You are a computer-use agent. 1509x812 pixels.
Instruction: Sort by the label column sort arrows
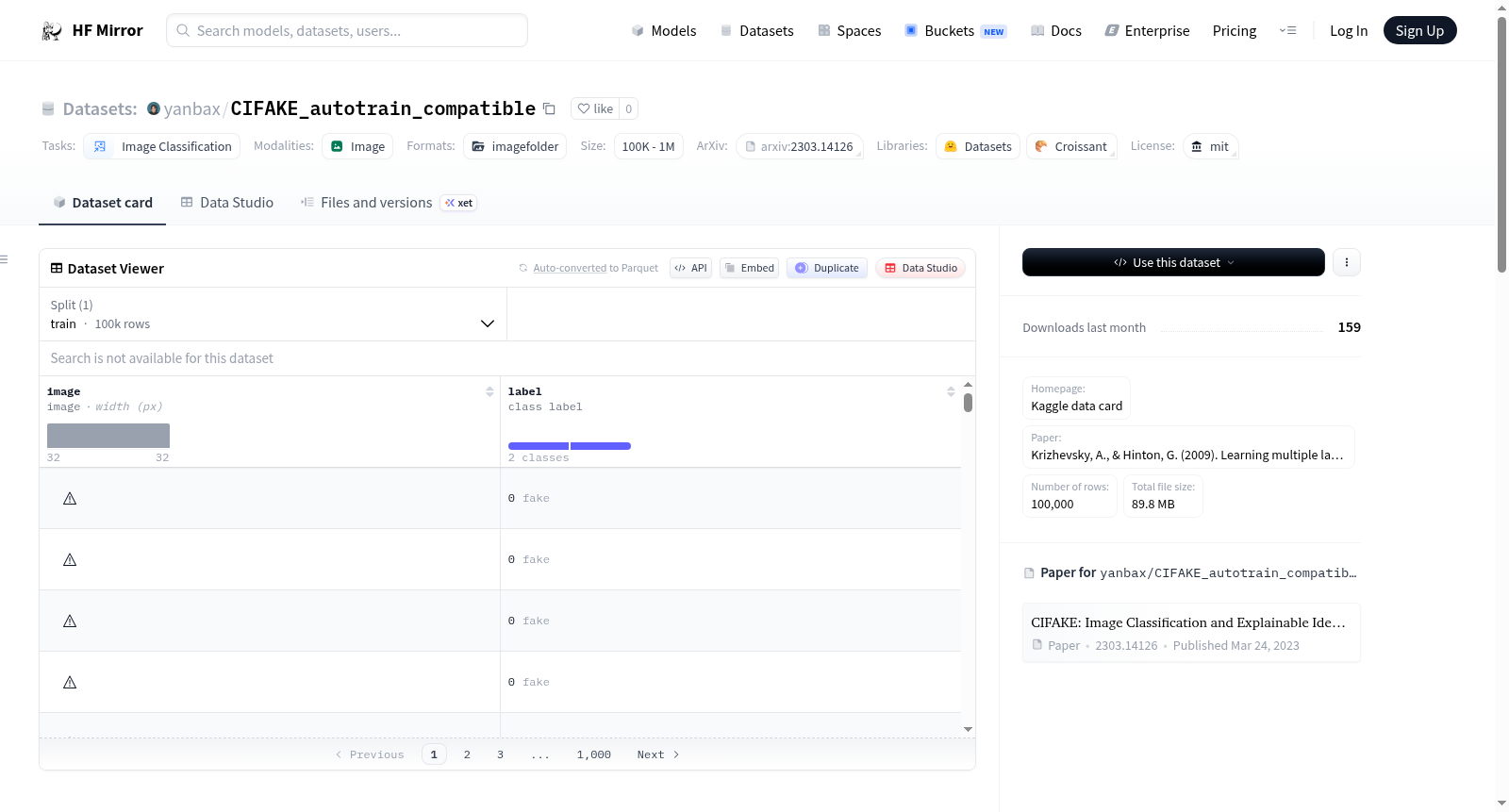tap(951, 391)
